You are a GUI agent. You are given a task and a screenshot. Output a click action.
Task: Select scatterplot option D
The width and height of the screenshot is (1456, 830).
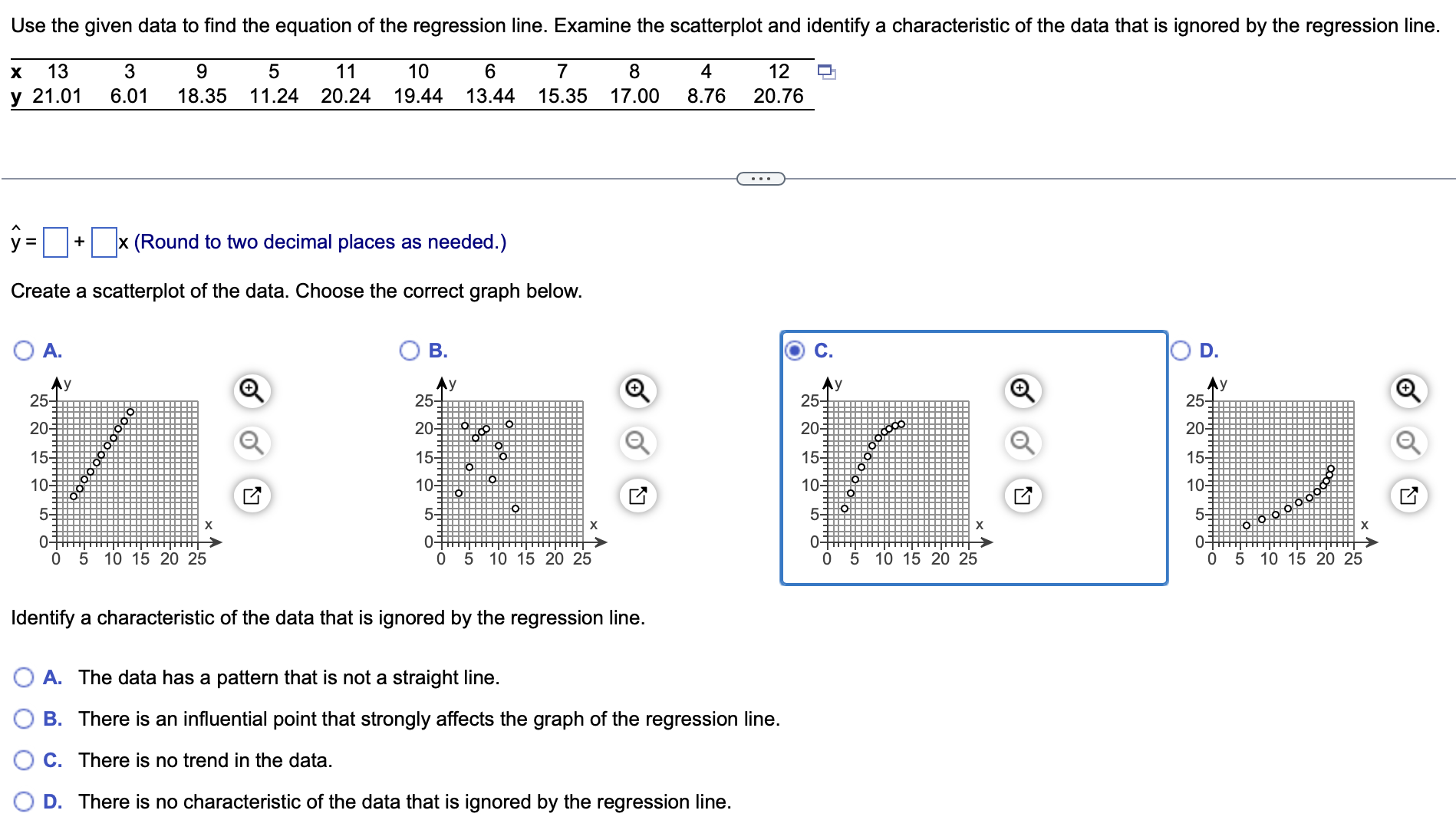click(1181, 351)
